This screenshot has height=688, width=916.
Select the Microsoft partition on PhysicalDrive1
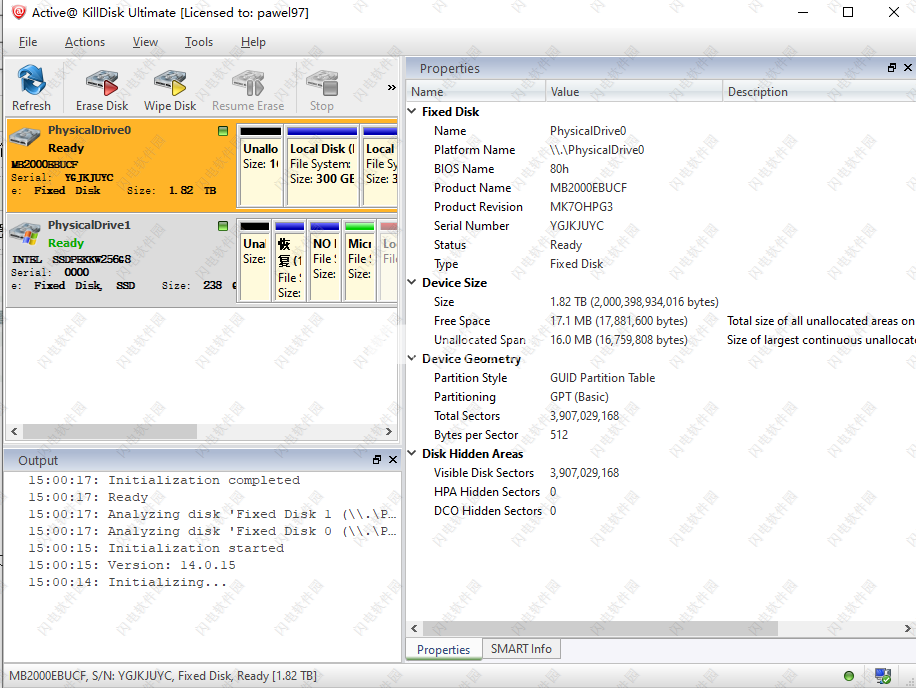[x=360, y=260]
